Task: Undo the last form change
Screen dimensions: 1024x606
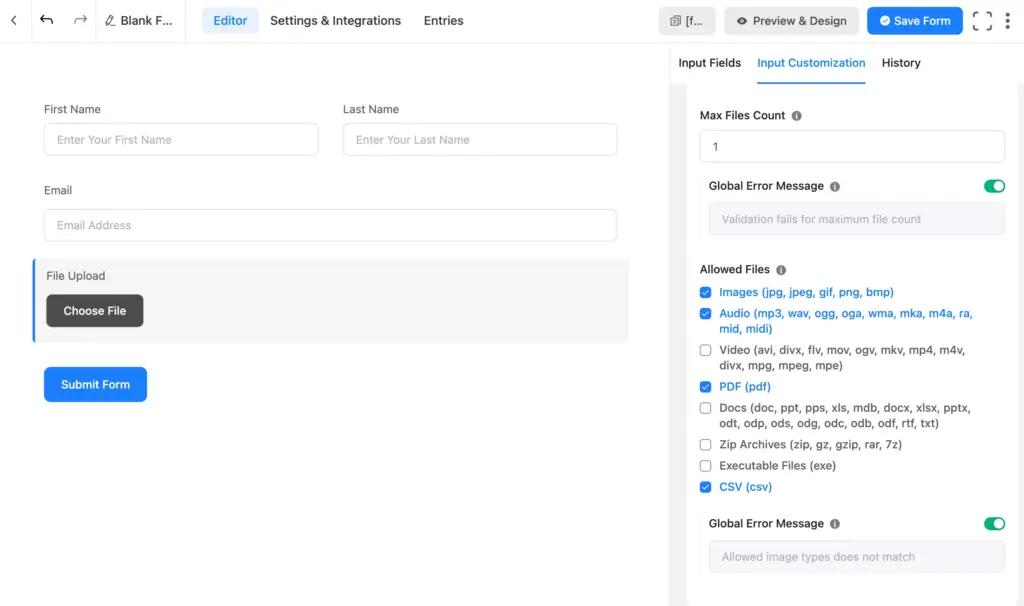Action: 47,20
